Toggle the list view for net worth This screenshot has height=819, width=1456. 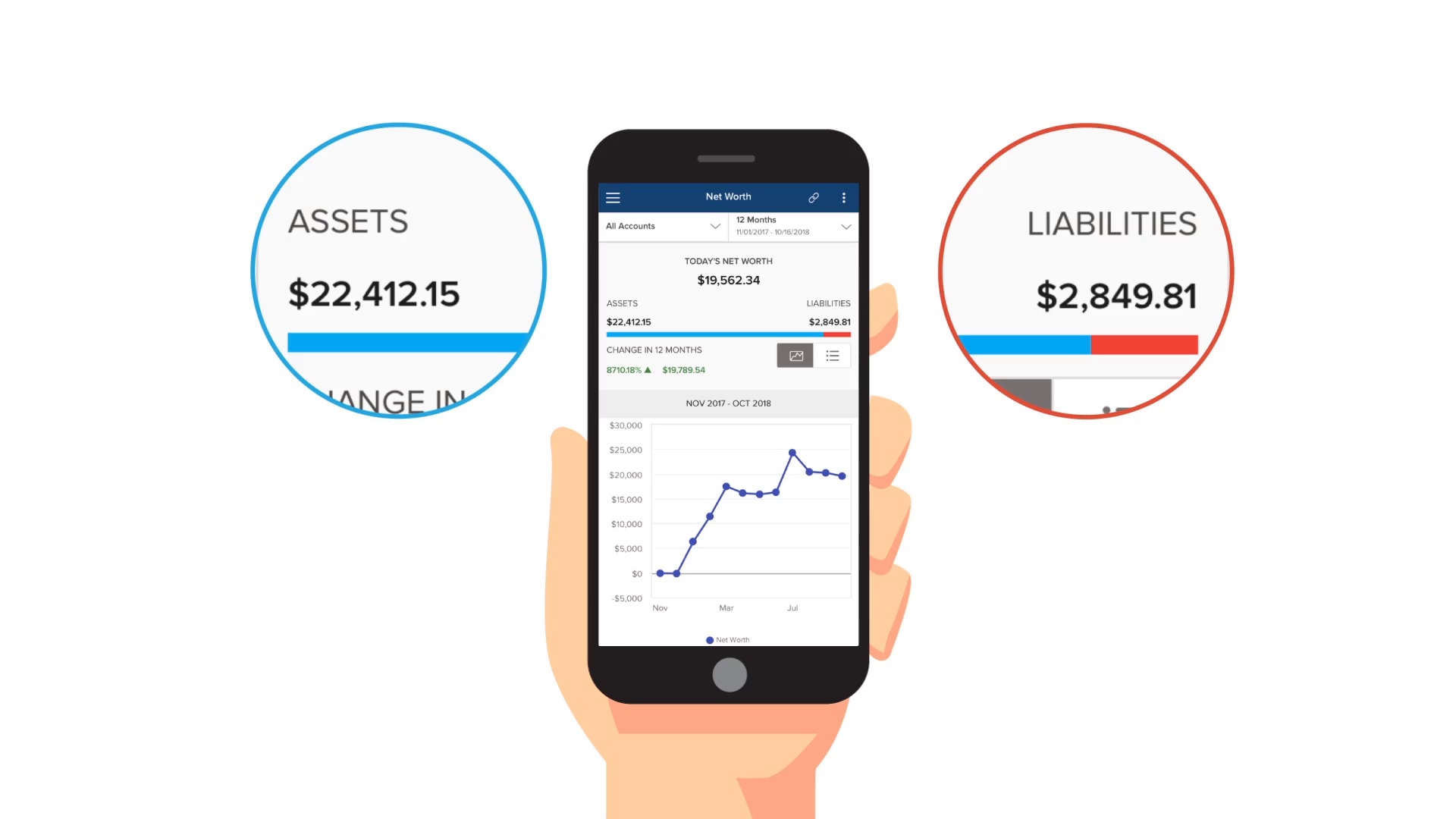point(832,354)
